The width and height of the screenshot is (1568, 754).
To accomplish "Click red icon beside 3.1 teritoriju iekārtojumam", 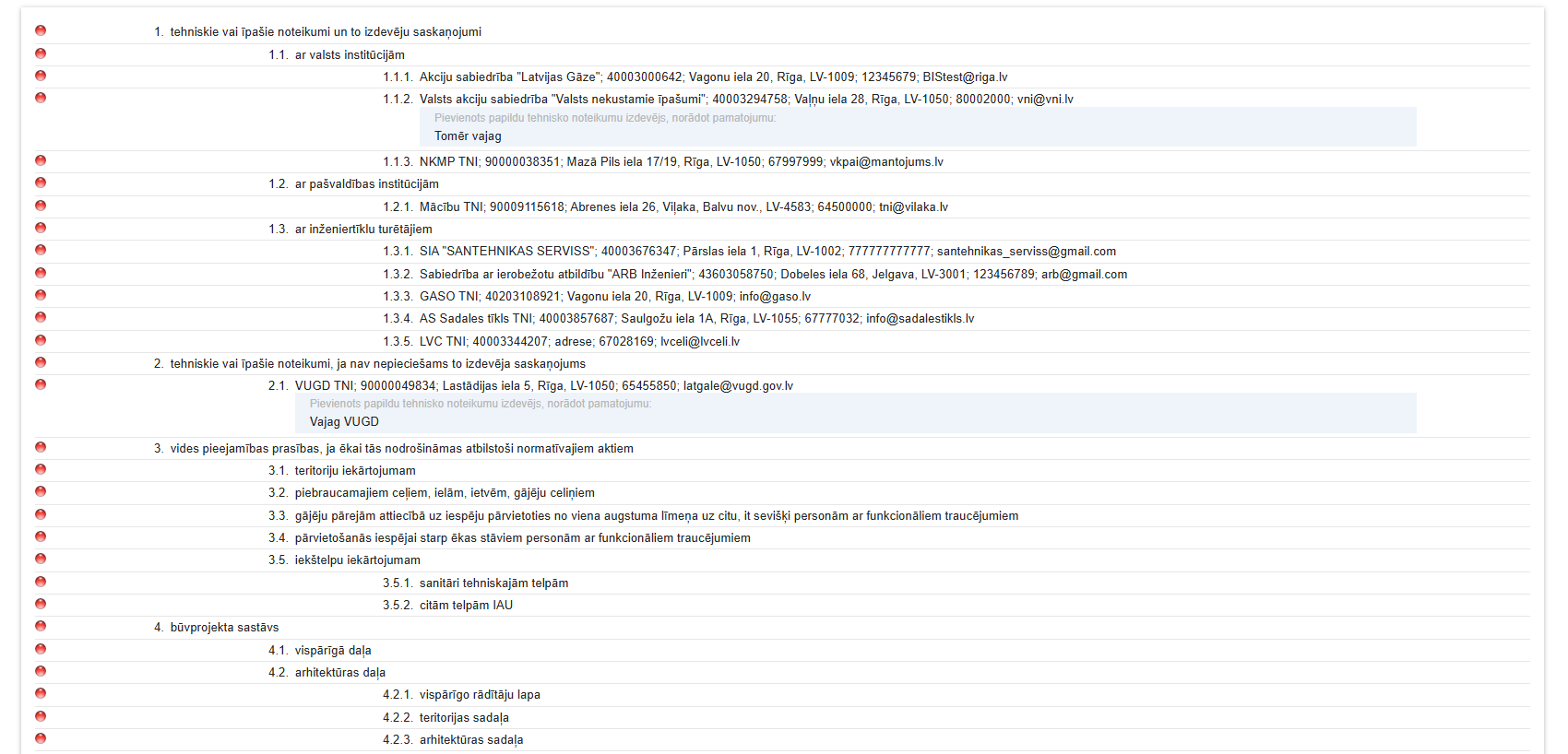I will coord(41,469).
